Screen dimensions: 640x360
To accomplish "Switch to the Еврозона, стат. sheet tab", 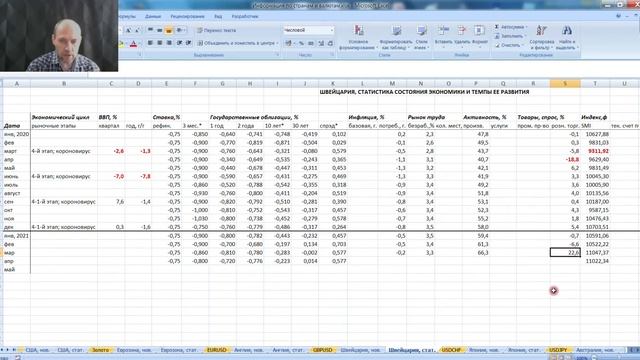I will pos(179,350).
